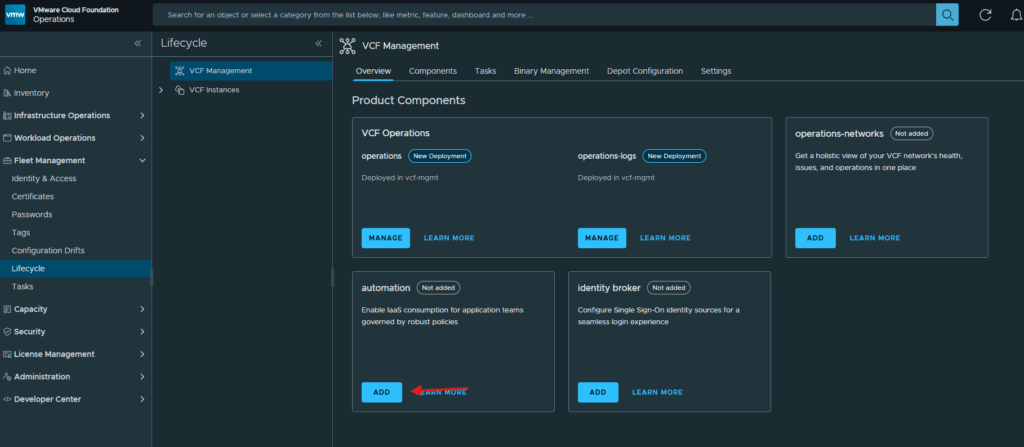Select VCF Management tree icon
Screen dimensions: 1024x447
(180, 71)
